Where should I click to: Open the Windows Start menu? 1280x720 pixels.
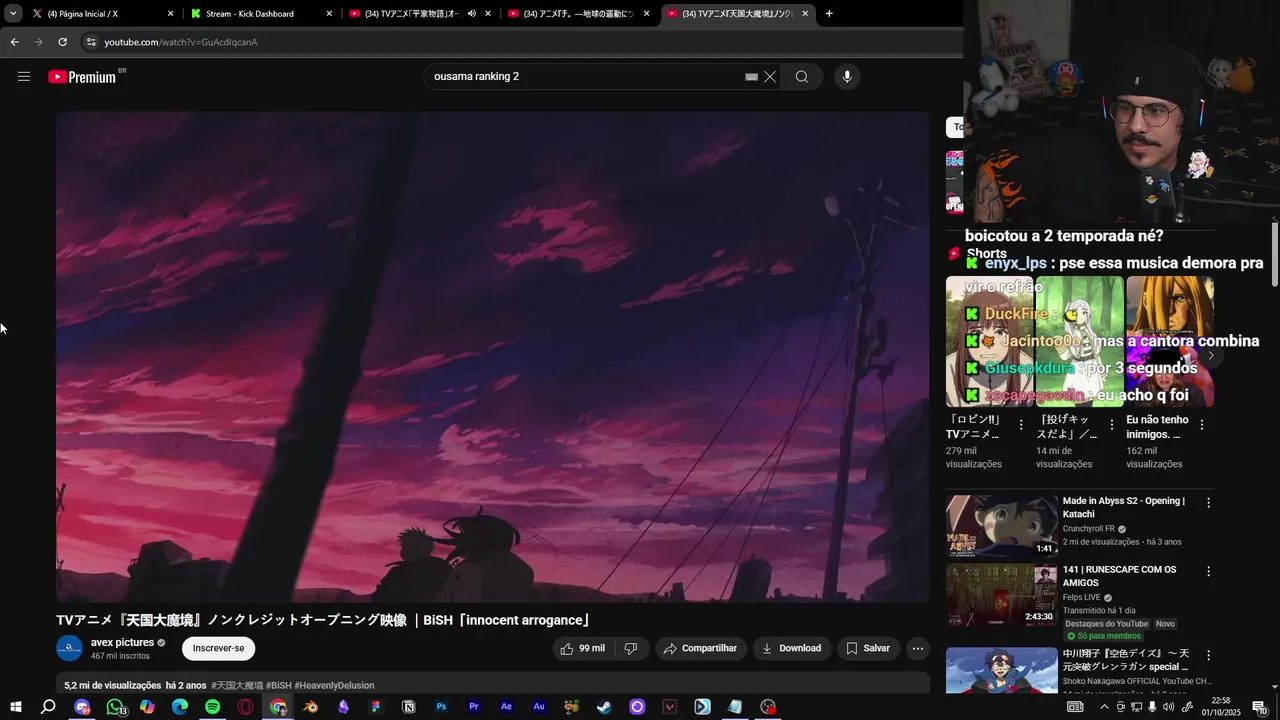(16, 707)
